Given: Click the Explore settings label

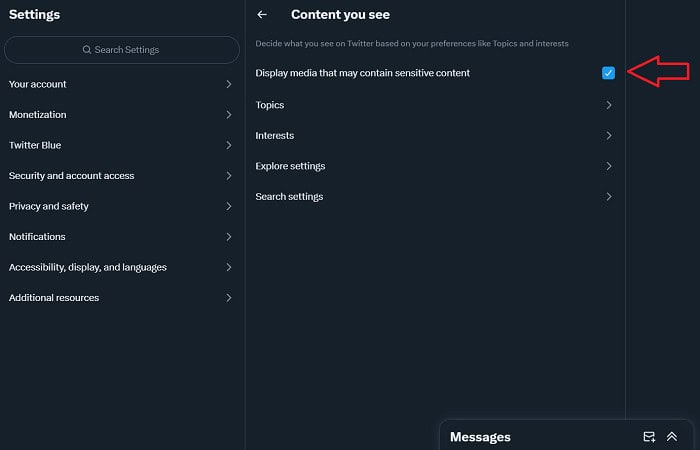Looking at the screenshot, I should [290, 166].
